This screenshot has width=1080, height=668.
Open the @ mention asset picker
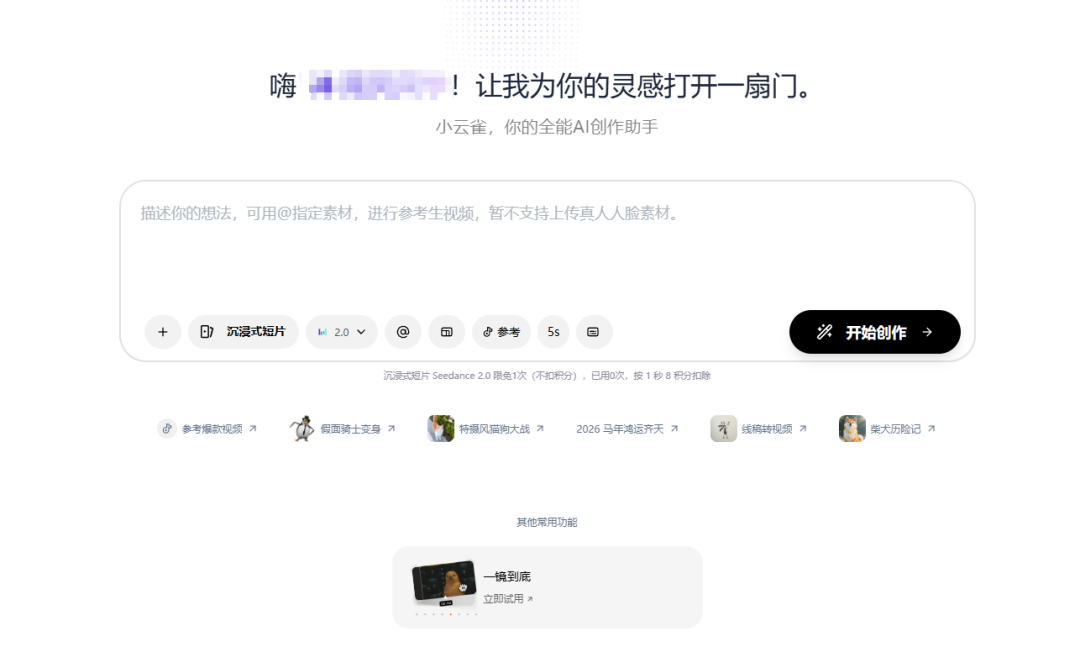point(402,331)
